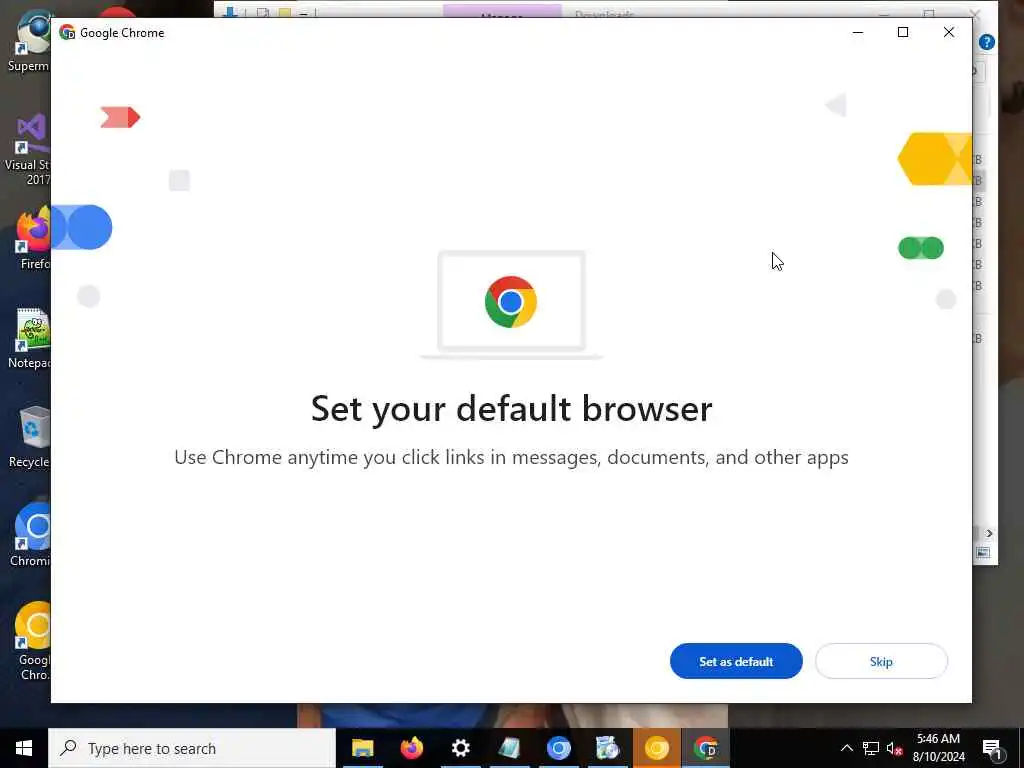Click the blue help question mark icon
Image resolution: width=1024 pixels, height=768 pixels.
[x=987, y=42]
